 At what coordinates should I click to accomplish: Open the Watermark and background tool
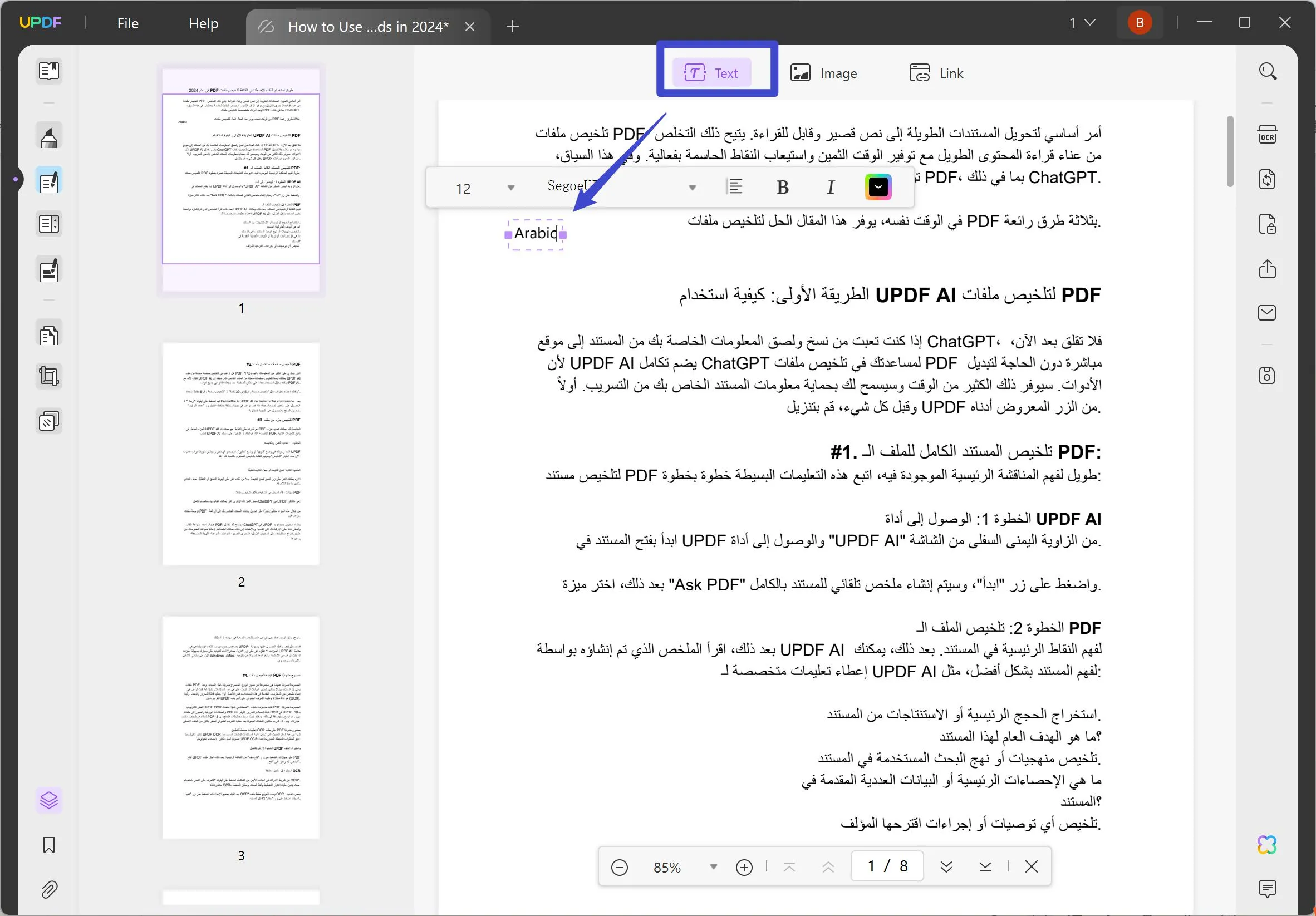tap(49, 421)
